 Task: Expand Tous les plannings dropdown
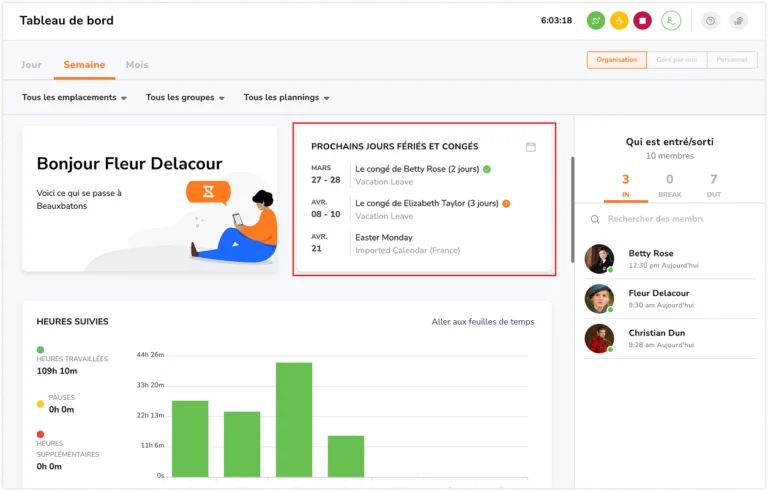click(x=287, y=98)
